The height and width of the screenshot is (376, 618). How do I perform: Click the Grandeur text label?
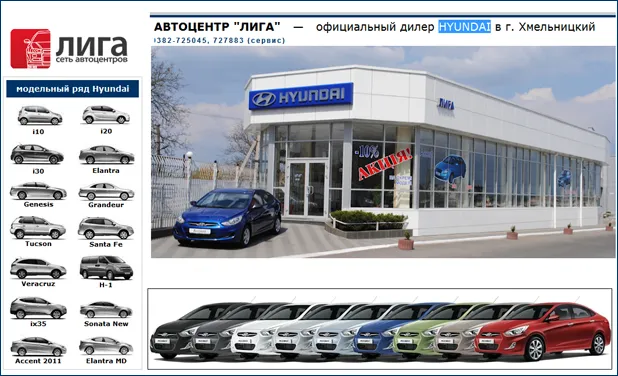tap(106, 205)
